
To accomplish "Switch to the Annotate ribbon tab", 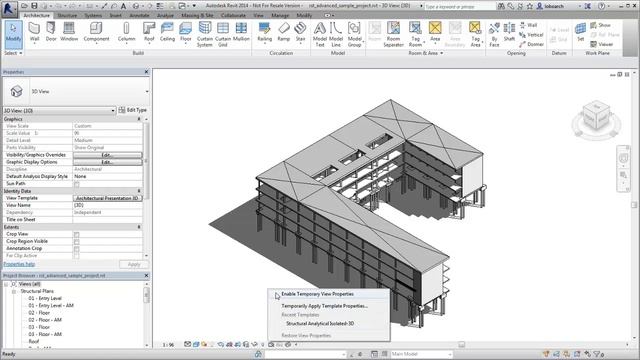I will 139,15.
